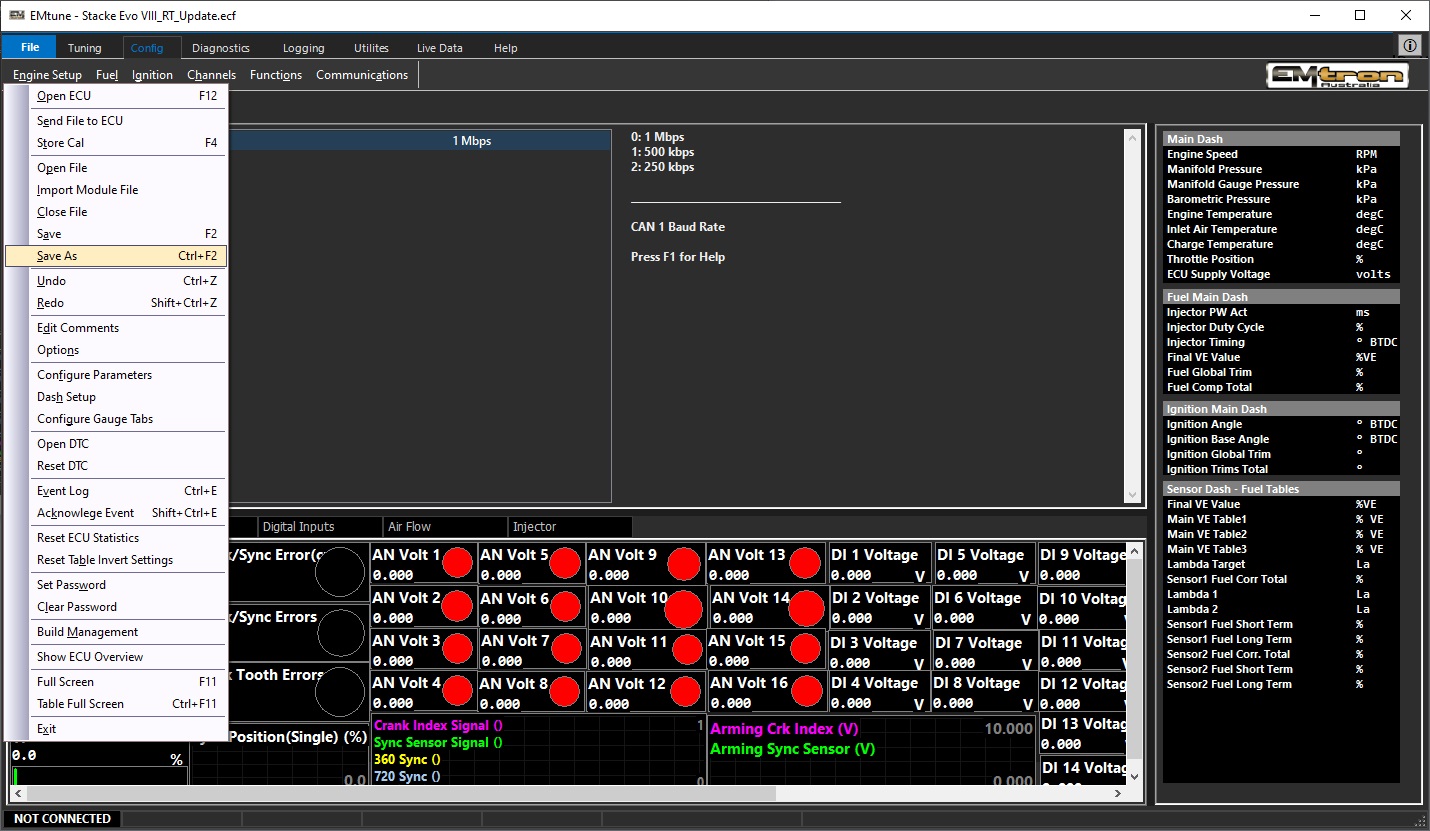1430x831 pixels.
Task: Click the EMtron Australia logo
Action: (1337, 76)
